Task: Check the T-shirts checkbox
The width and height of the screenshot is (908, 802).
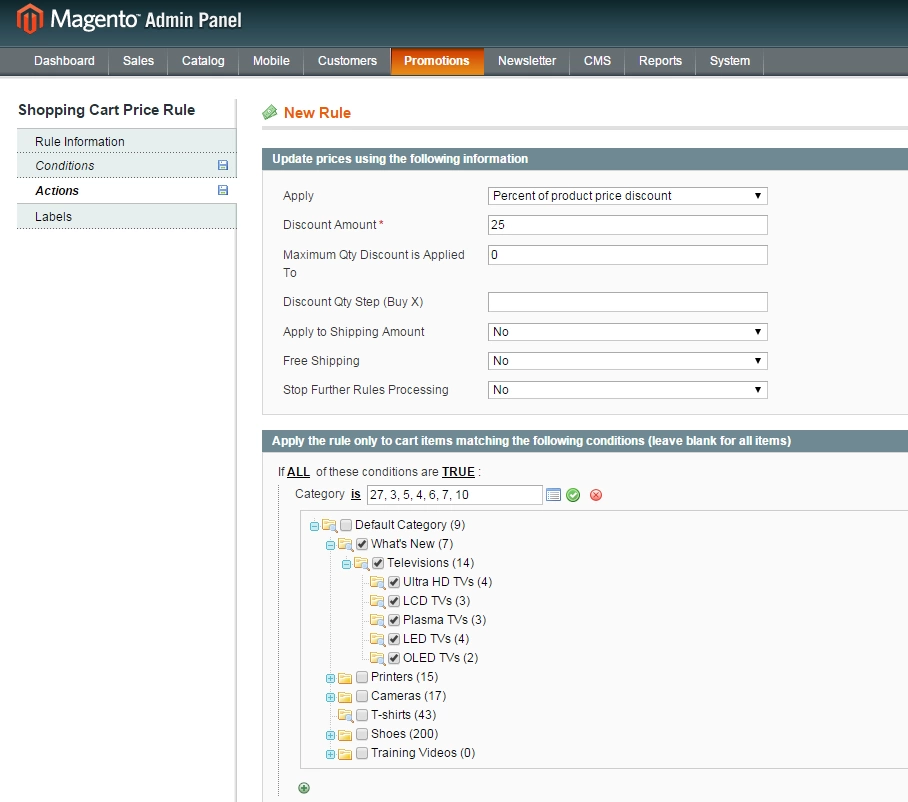Action: coord(362,715)
